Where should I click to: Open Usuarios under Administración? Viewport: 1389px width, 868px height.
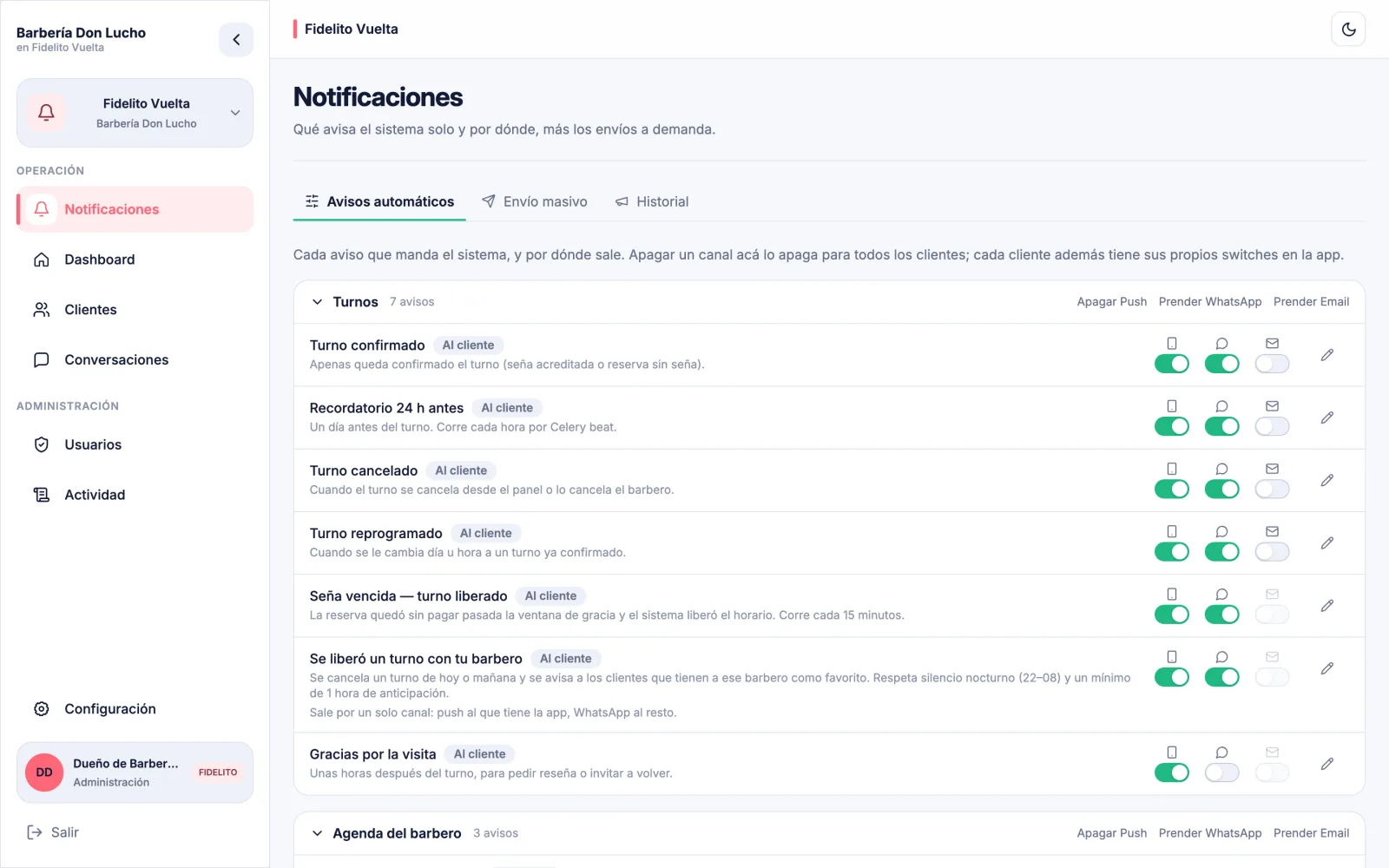pyautogui.click(x=135, y=444)
